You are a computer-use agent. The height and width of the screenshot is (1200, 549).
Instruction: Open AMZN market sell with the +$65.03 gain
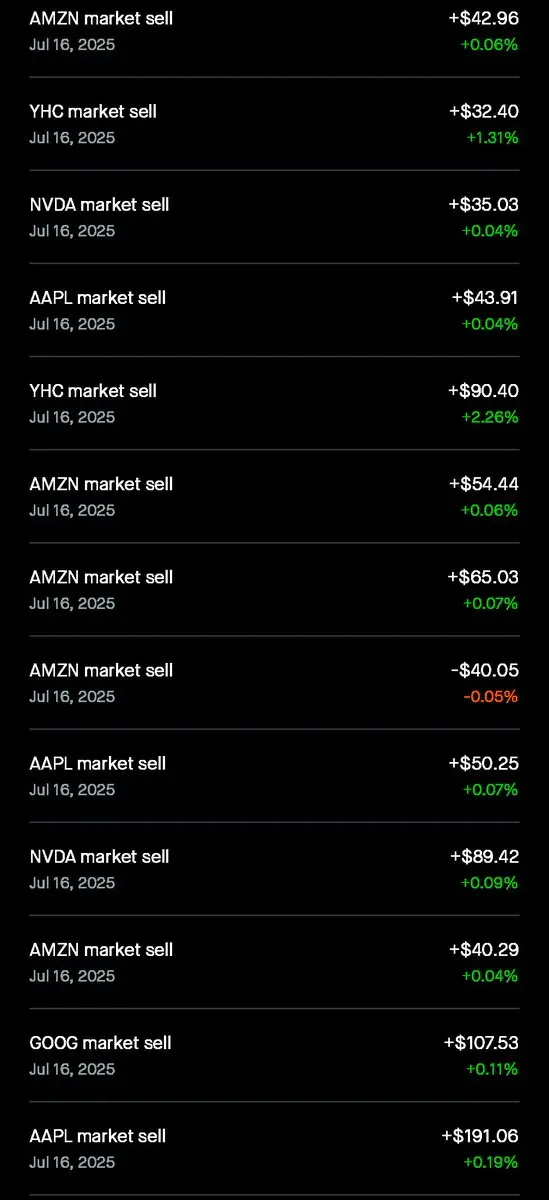click(274, 590)
